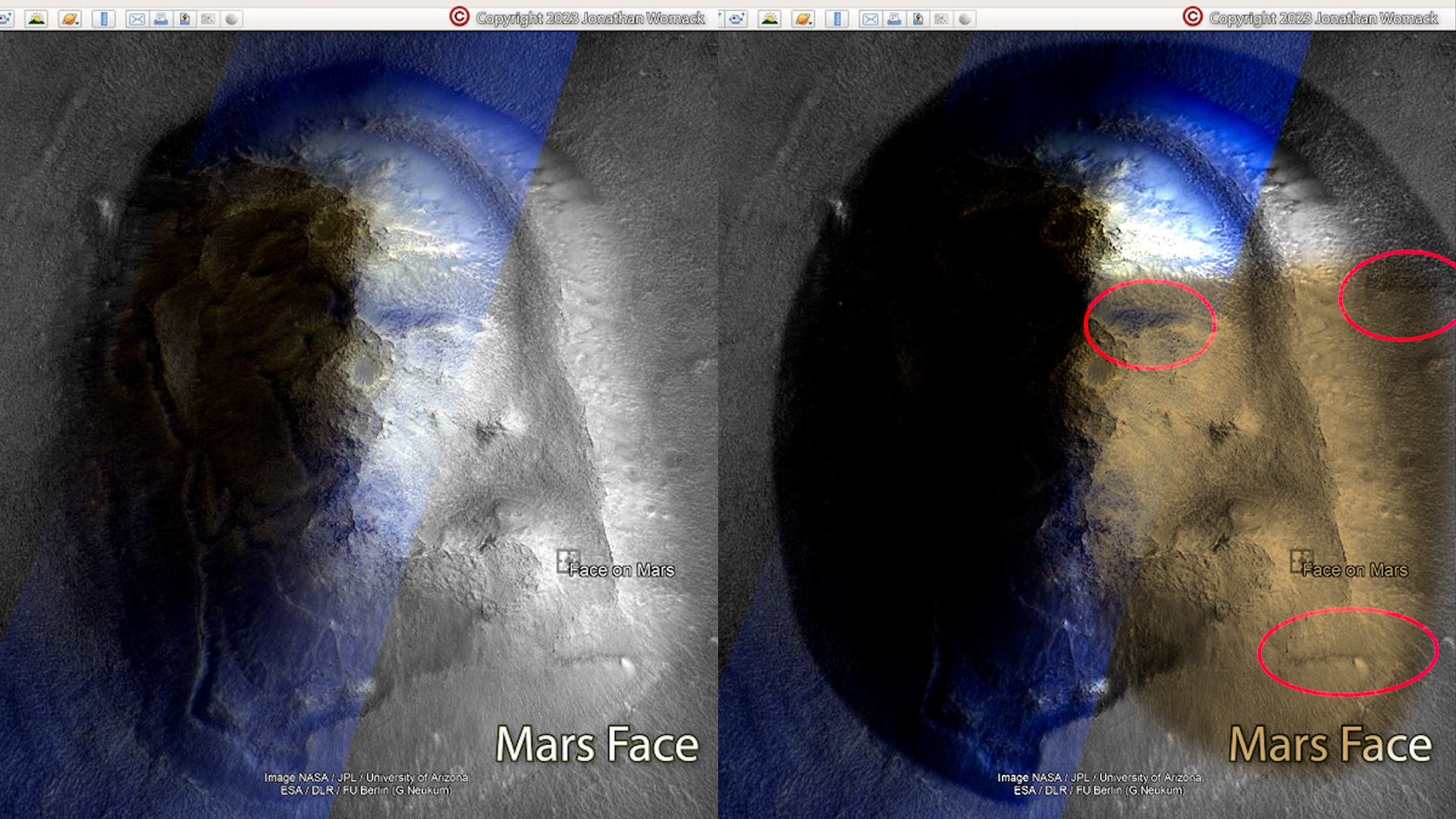
Task: Click 'Face on Mars' label in left panel
Action: tap(622, 570)
